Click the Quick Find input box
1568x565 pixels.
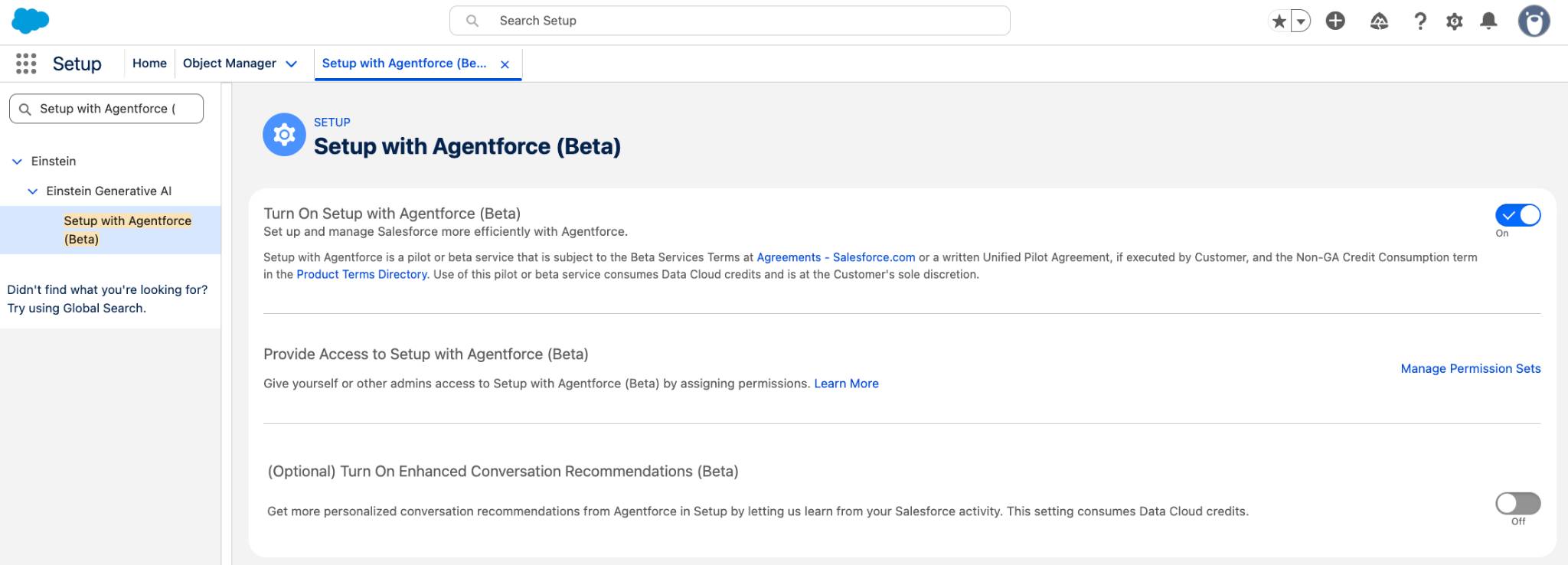(x=106, y=109)
